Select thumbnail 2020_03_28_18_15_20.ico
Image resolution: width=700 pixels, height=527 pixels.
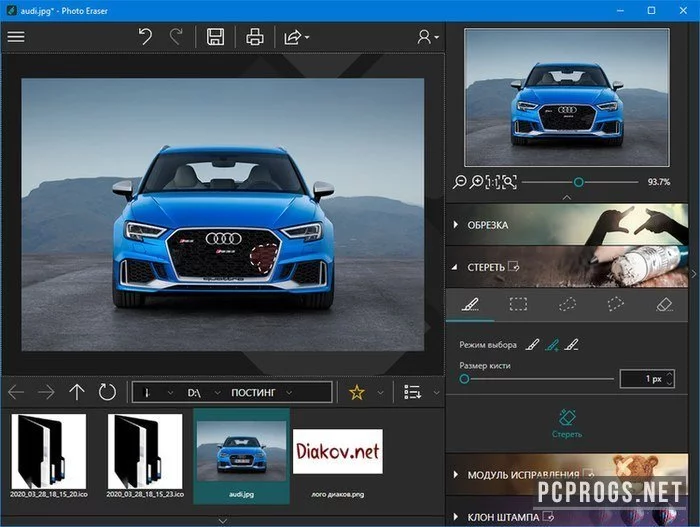tap(49, 456)
